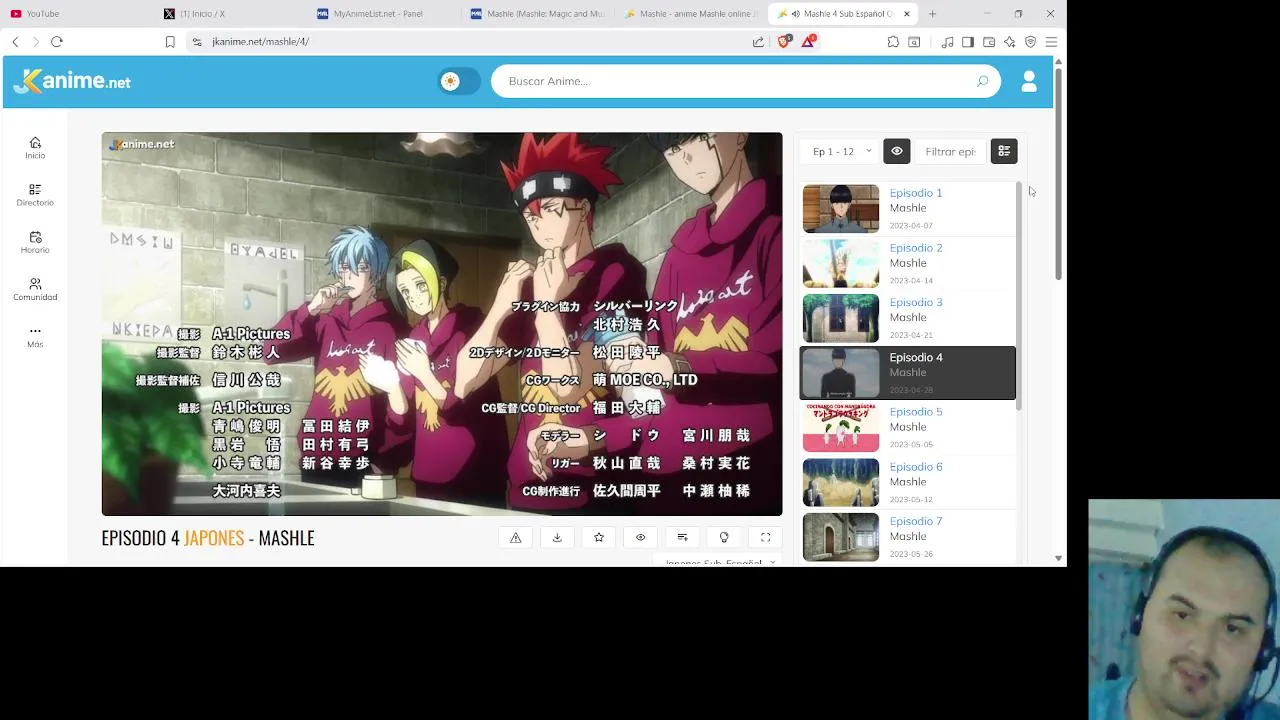Expand video to fullscreen mode
This screenshot has height=720, width=1280.
coord(766,538)
